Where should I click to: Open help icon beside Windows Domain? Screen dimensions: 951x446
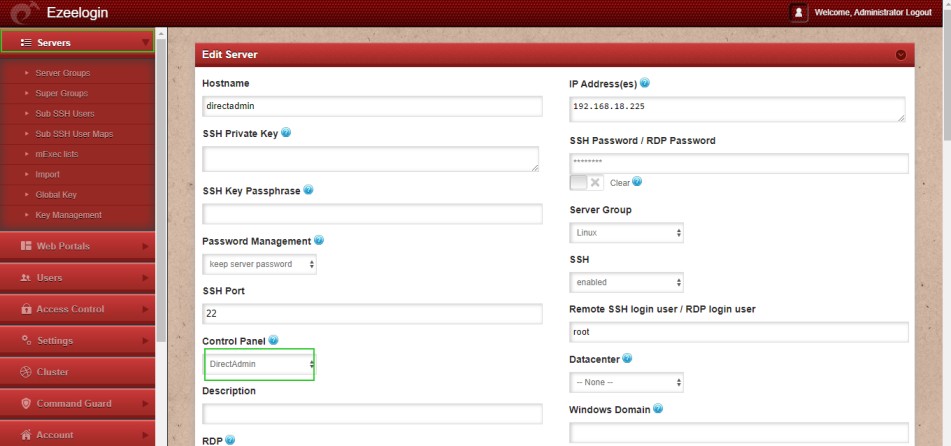coord(658,409)
